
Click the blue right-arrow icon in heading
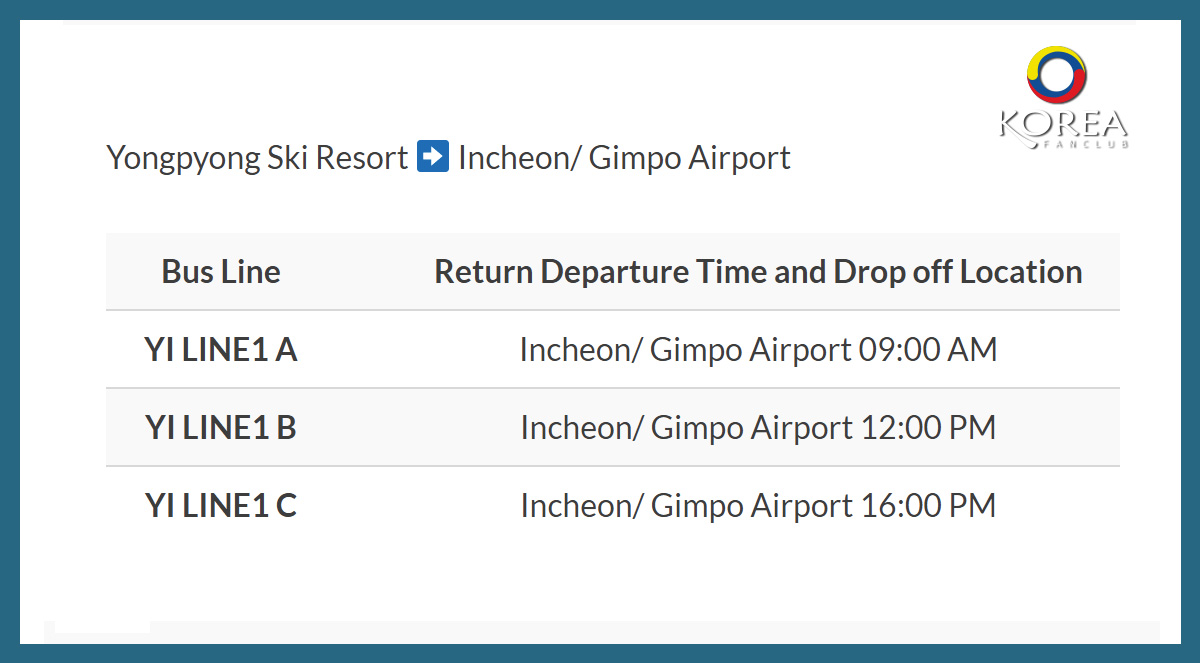(x=433, y=157)
